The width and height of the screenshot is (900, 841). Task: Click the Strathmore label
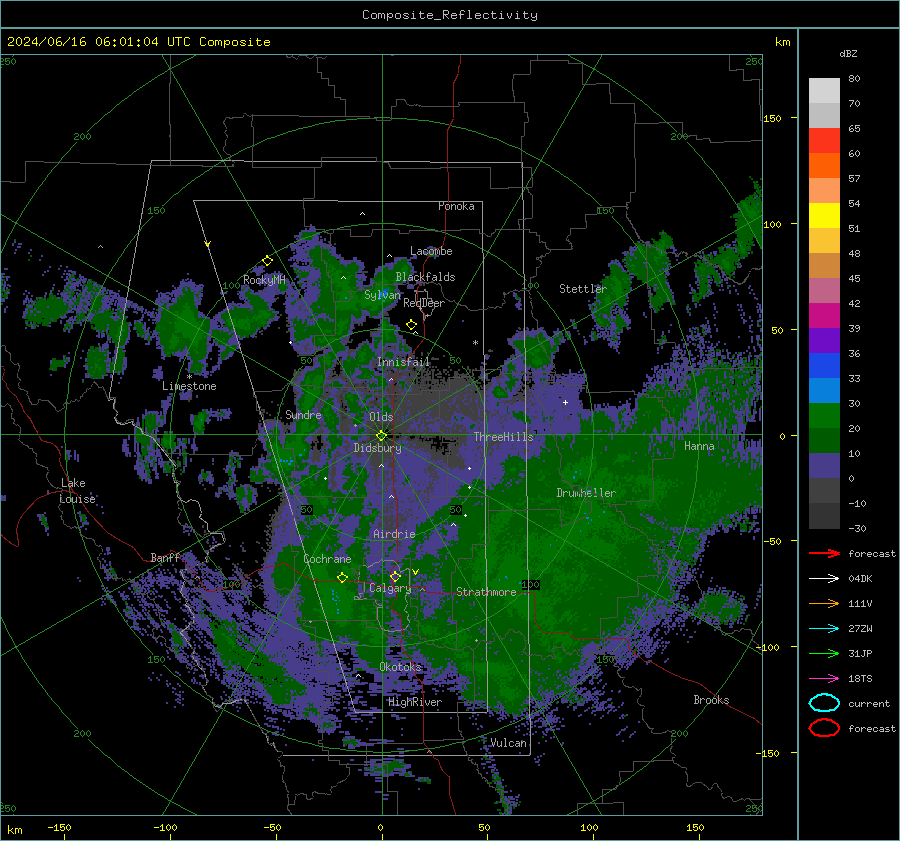tap(486, 592)
